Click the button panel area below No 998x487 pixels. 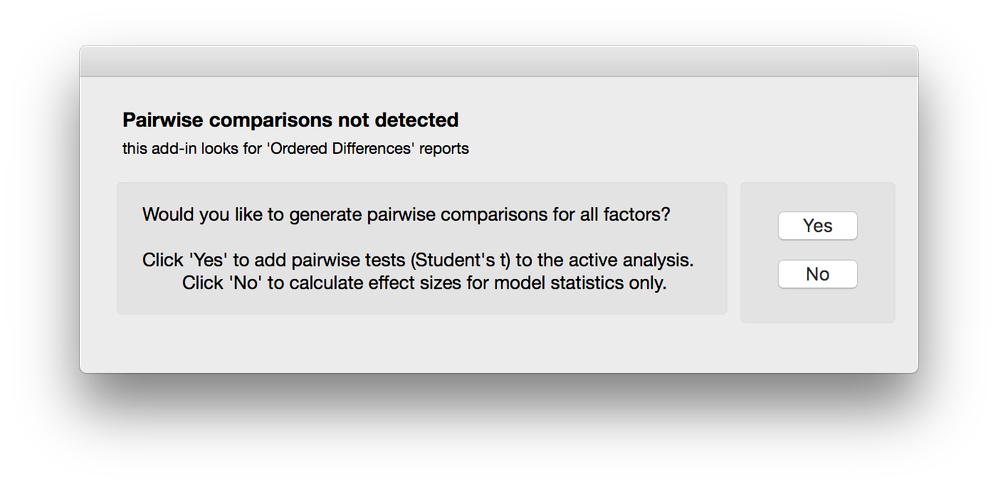[817, 306]
